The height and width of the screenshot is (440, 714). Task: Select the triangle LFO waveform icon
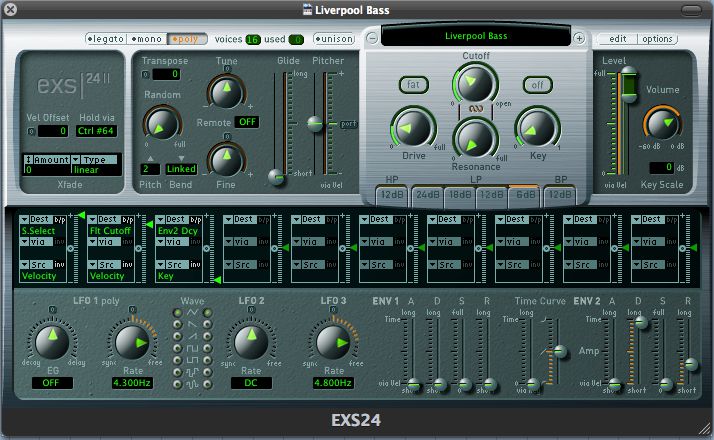[x=192, y=312]
